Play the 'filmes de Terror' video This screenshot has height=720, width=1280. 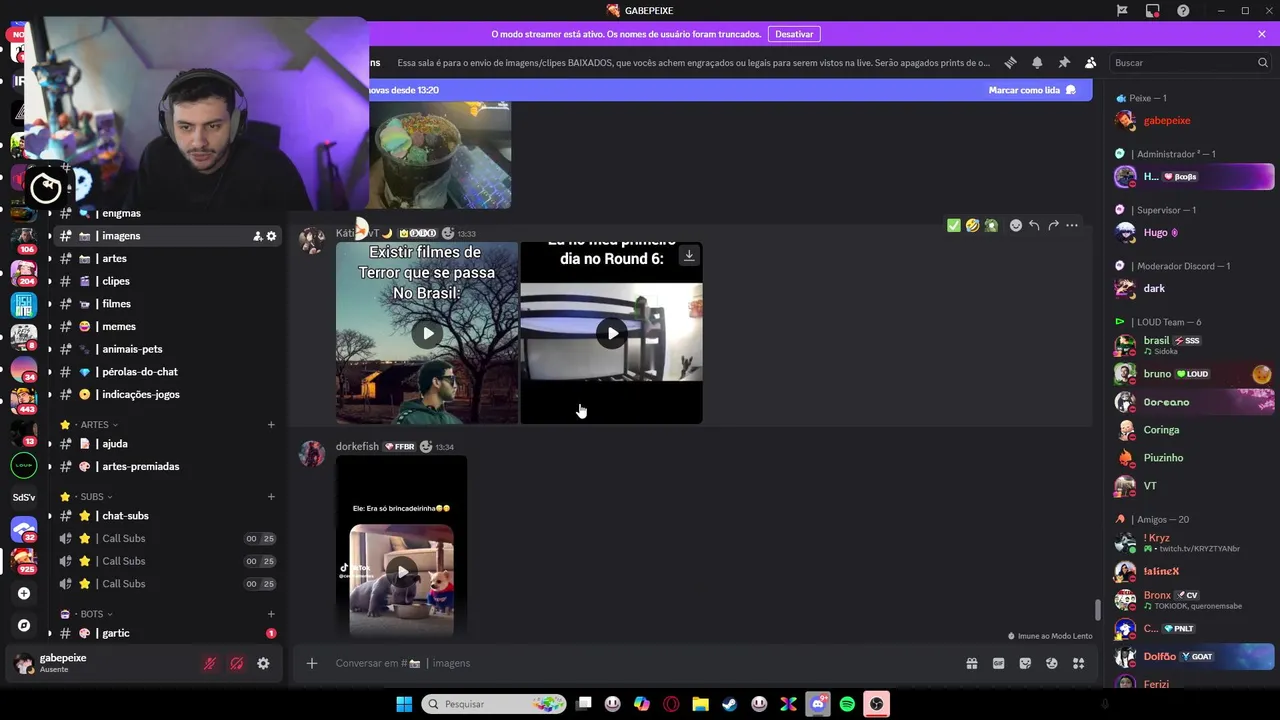(x=427, y=333)
